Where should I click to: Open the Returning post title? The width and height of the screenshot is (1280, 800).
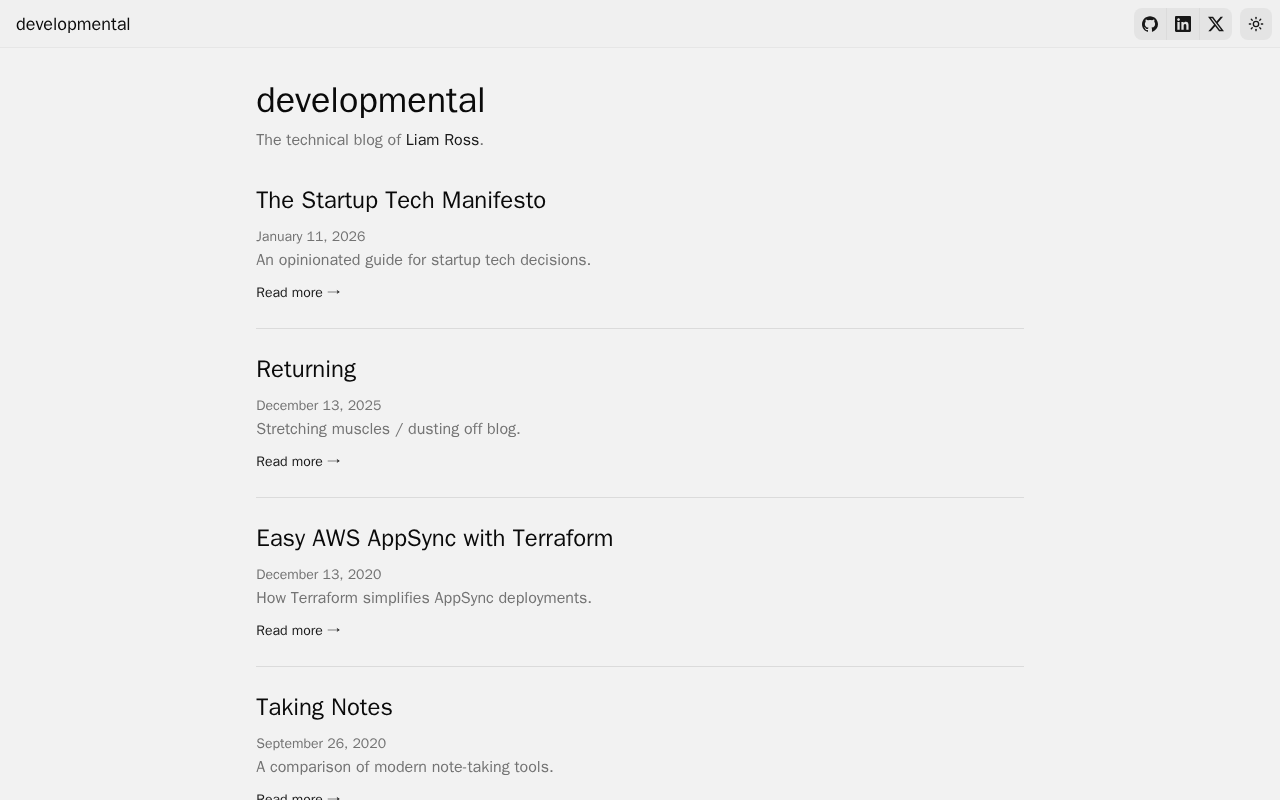click(306, 369)
